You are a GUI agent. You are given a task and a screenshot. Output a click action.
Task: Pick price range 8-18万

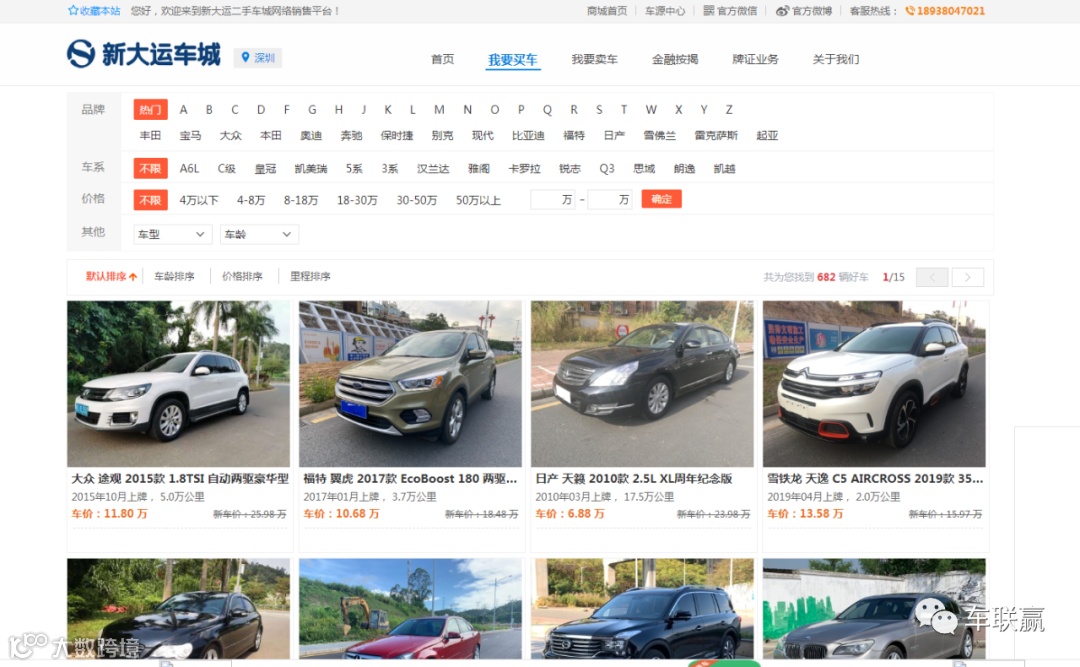(301, 200)
